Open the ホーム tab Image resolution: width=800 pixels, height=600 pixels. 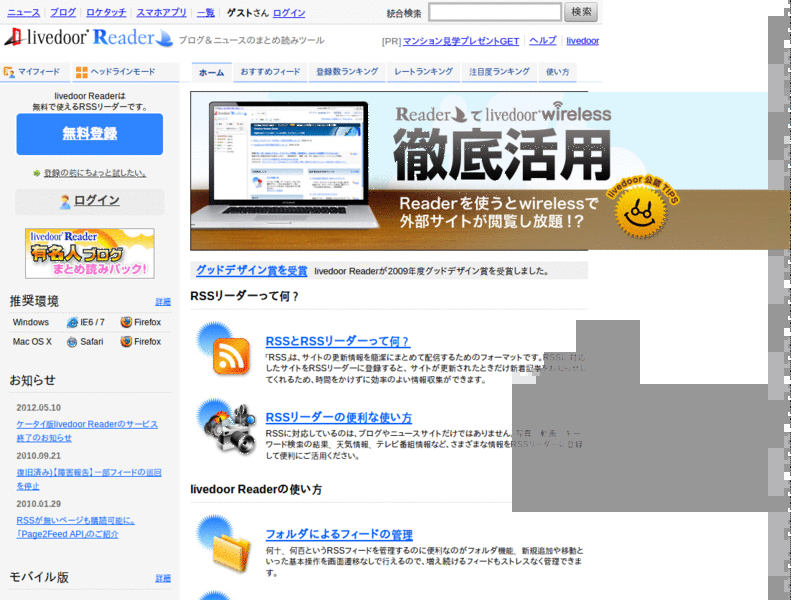[211, 72]
